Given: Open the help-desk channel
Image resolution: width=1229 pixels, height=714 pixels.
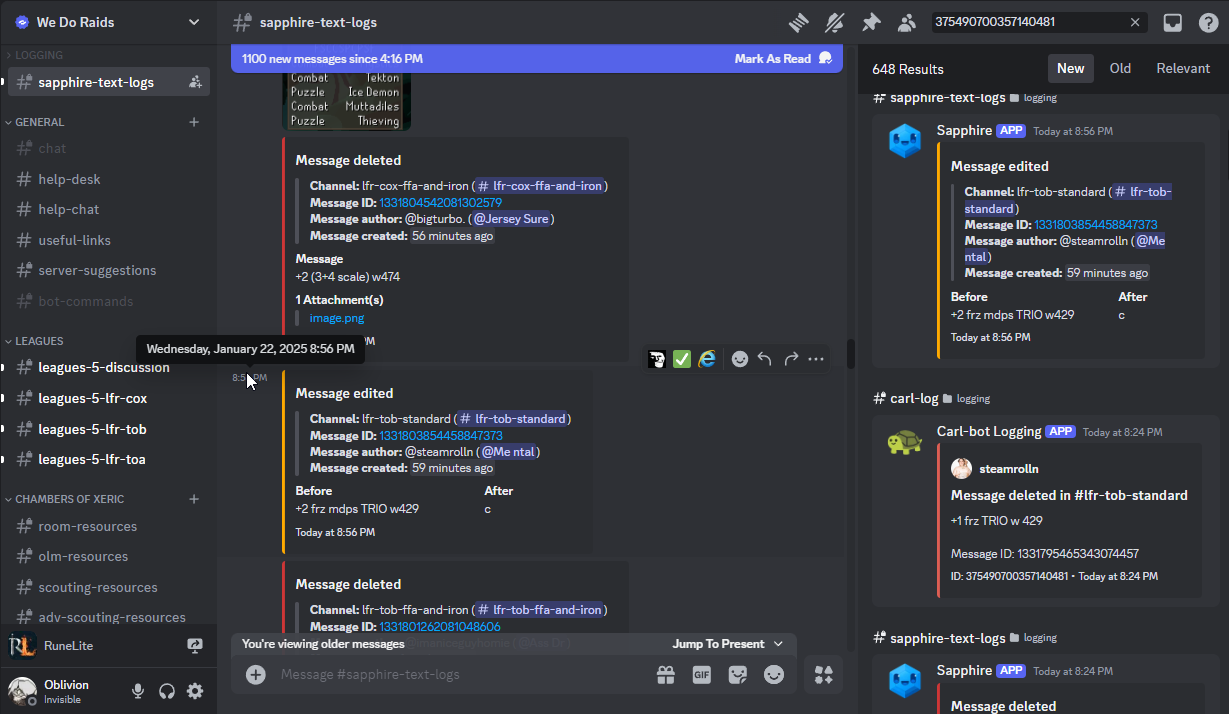Looking at the screenshot, I should [x=109, y=179].
